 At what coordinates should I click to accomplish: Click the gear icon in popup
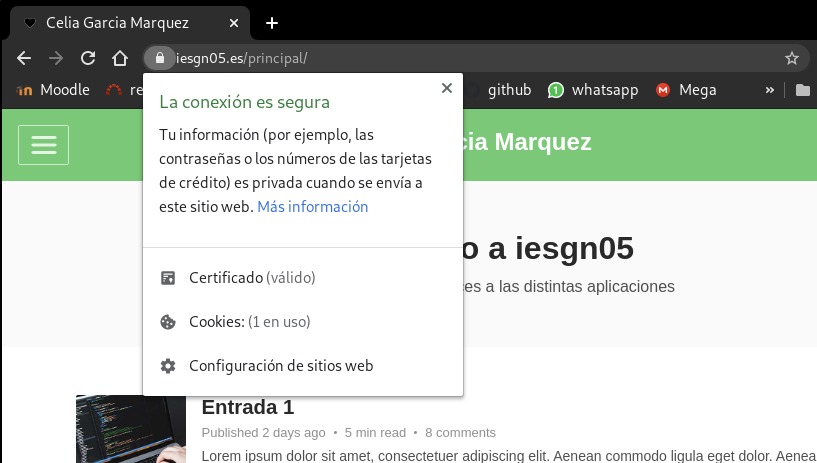point(168,366)
